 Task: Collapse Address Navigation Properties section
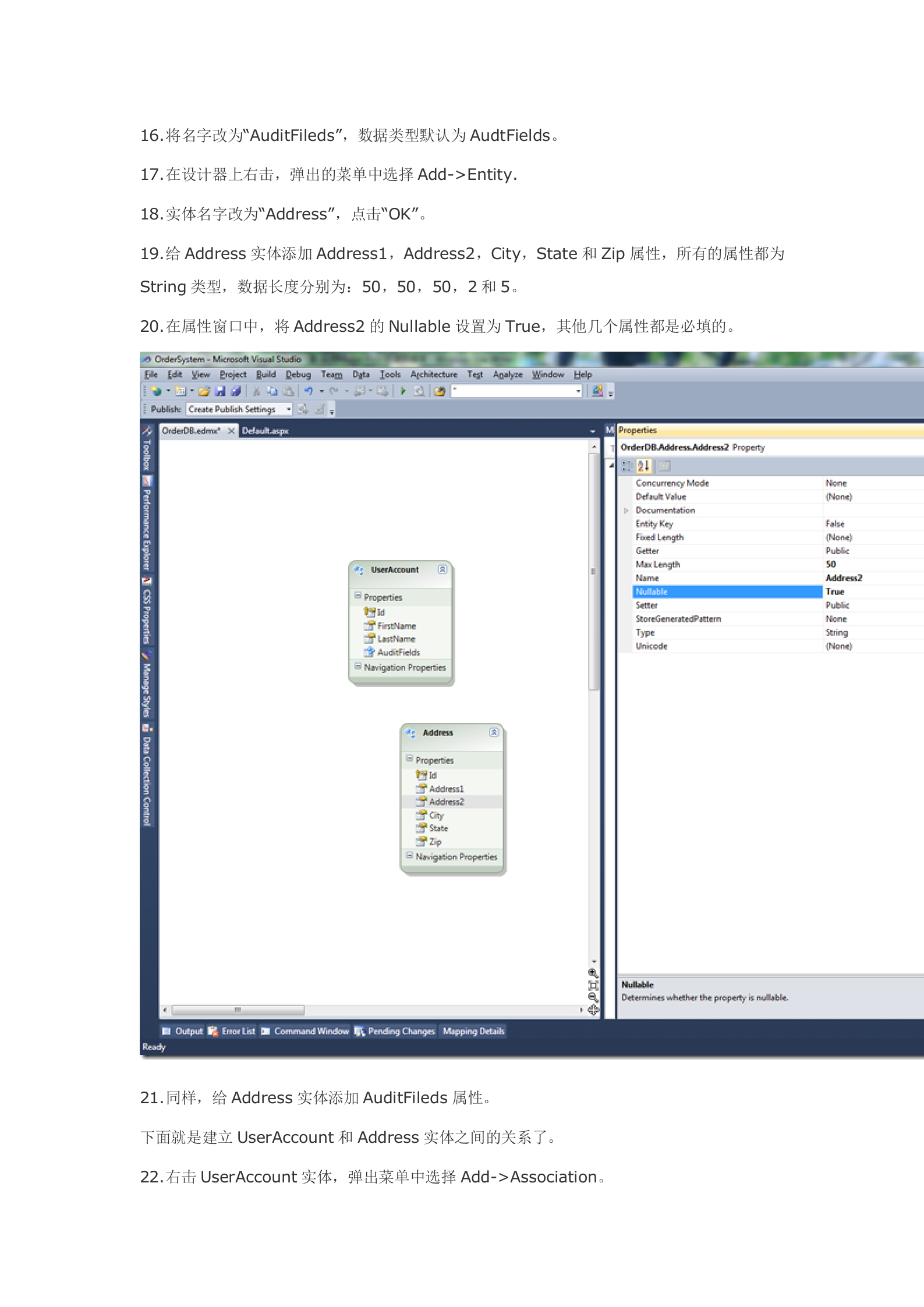click(x=409, y=855)
